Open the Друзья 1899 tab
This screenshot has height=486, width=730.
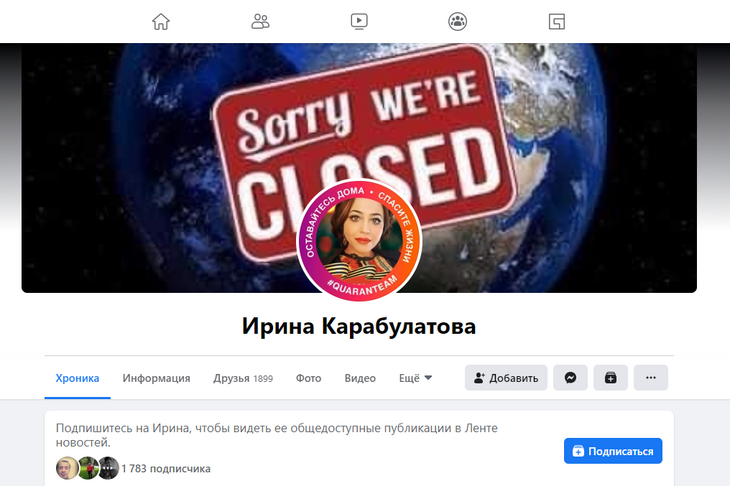coord(243,378)
